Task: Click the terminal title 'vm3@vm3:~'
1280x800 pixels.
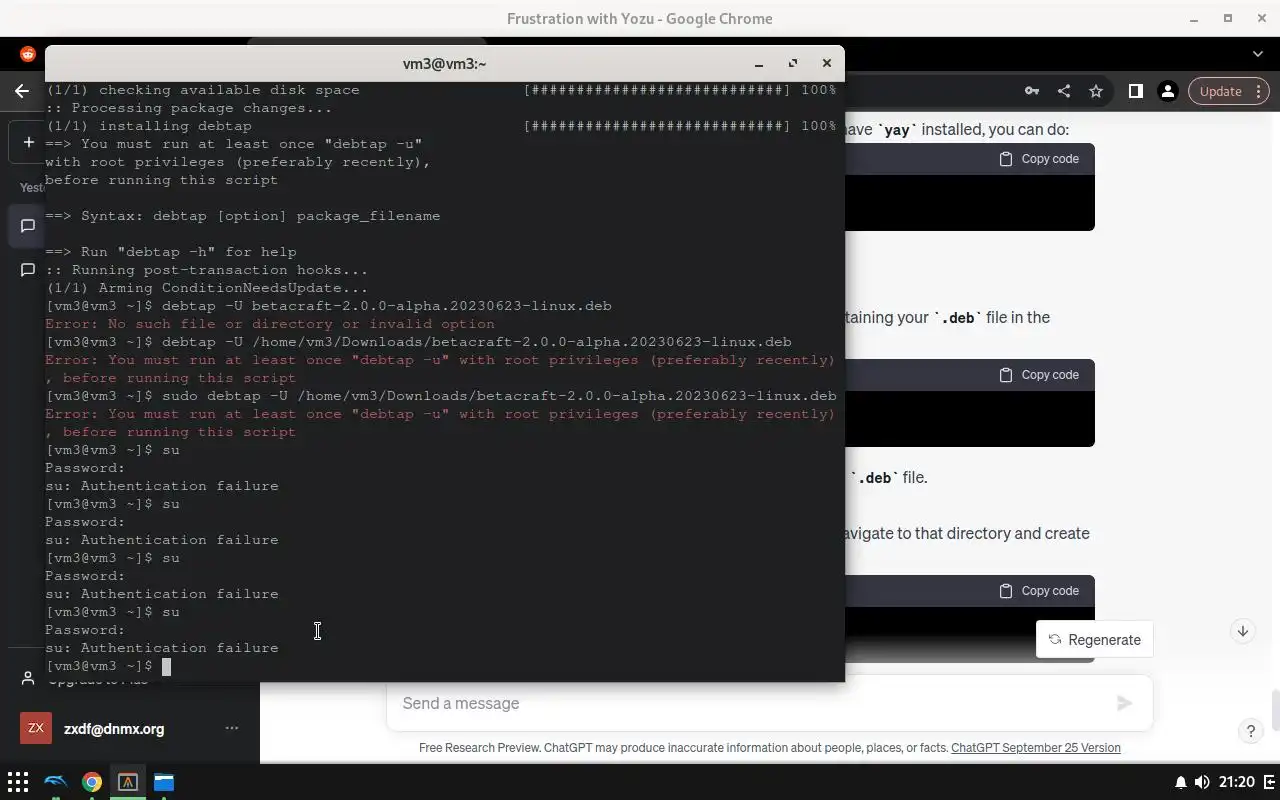Action: [444, 63]
